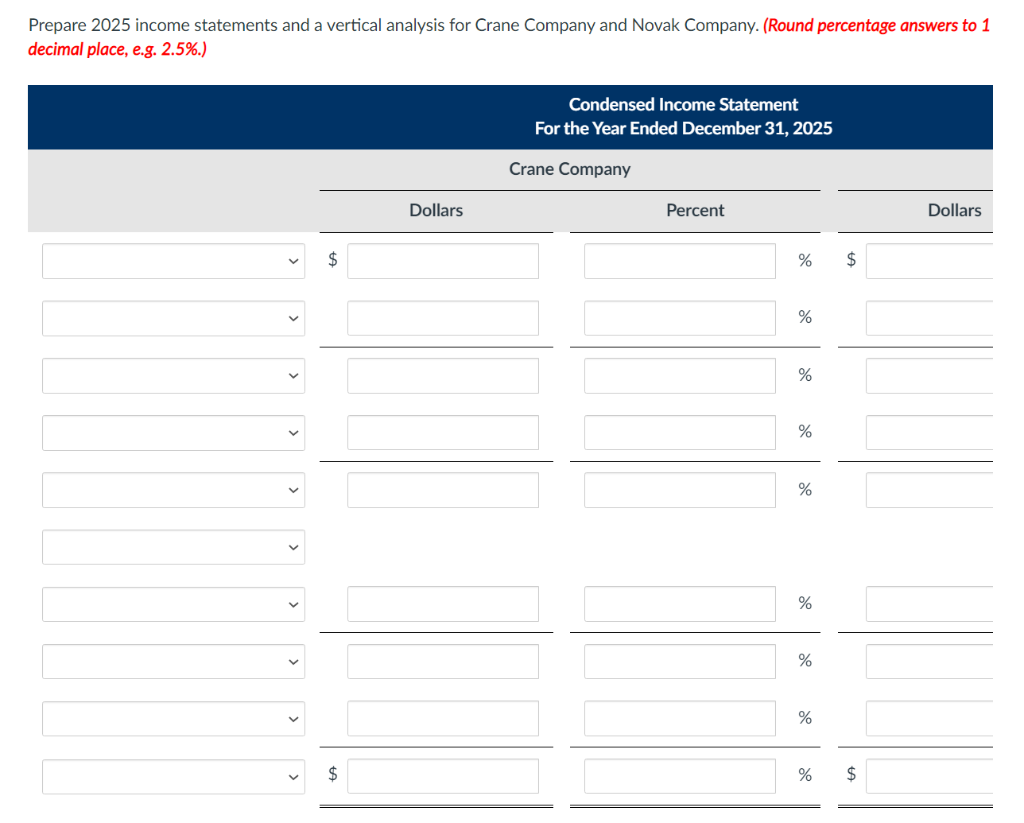1024x823 pixels.
Task: Focus second company's Dollars field in ninth row
Action: (x=929, y=718)
